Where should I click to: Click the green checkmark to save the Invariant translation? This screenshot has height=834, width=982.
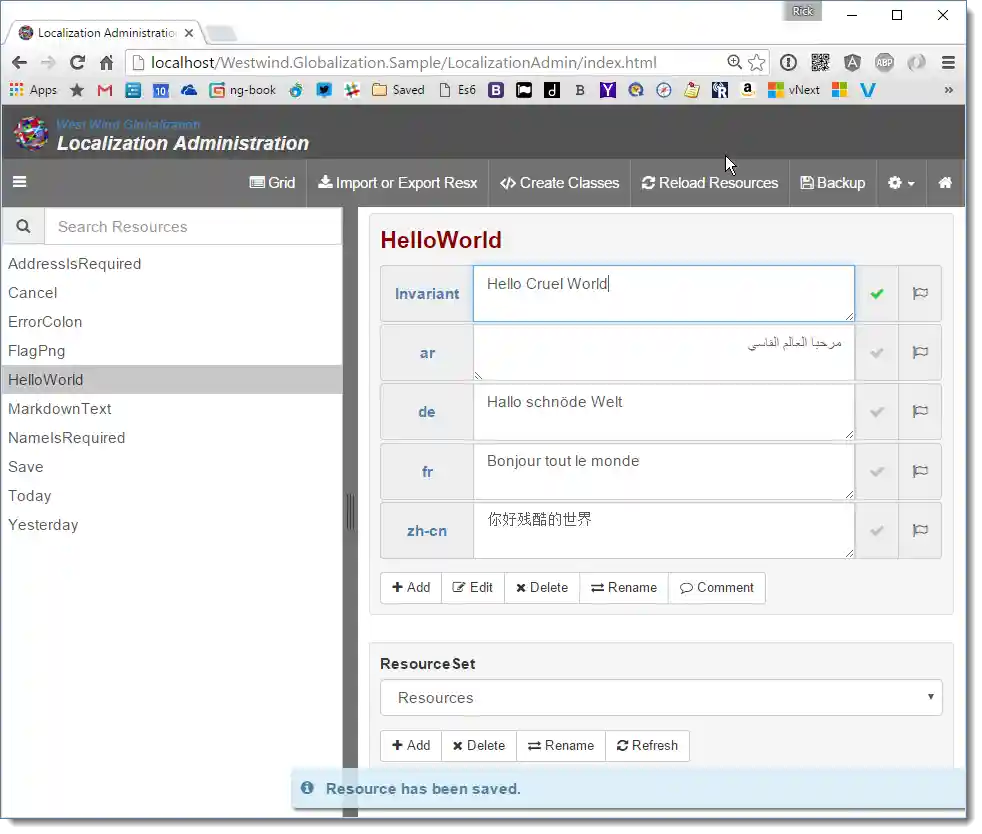(877, 293)
